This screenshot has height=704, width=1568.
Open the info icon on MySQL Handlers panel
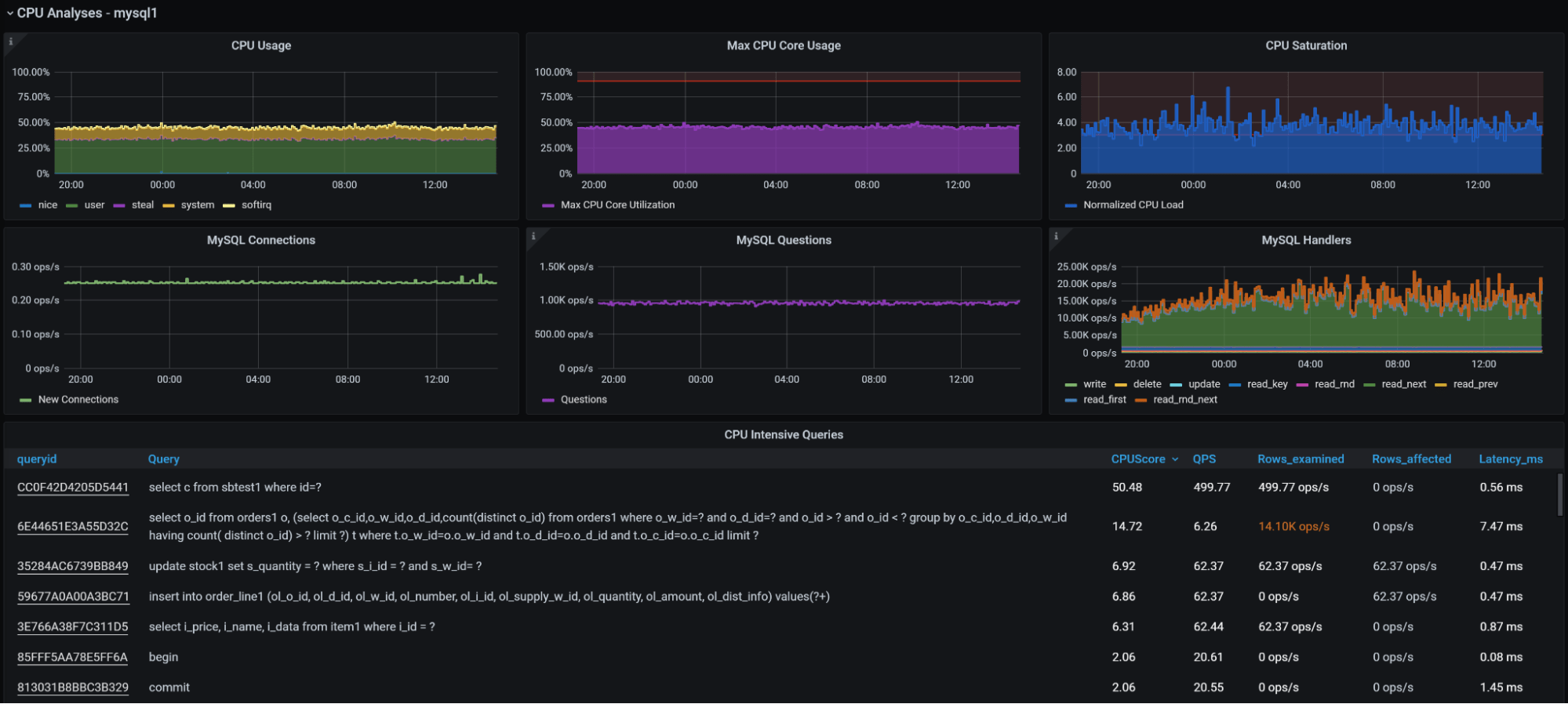(x=1056, y=236)
